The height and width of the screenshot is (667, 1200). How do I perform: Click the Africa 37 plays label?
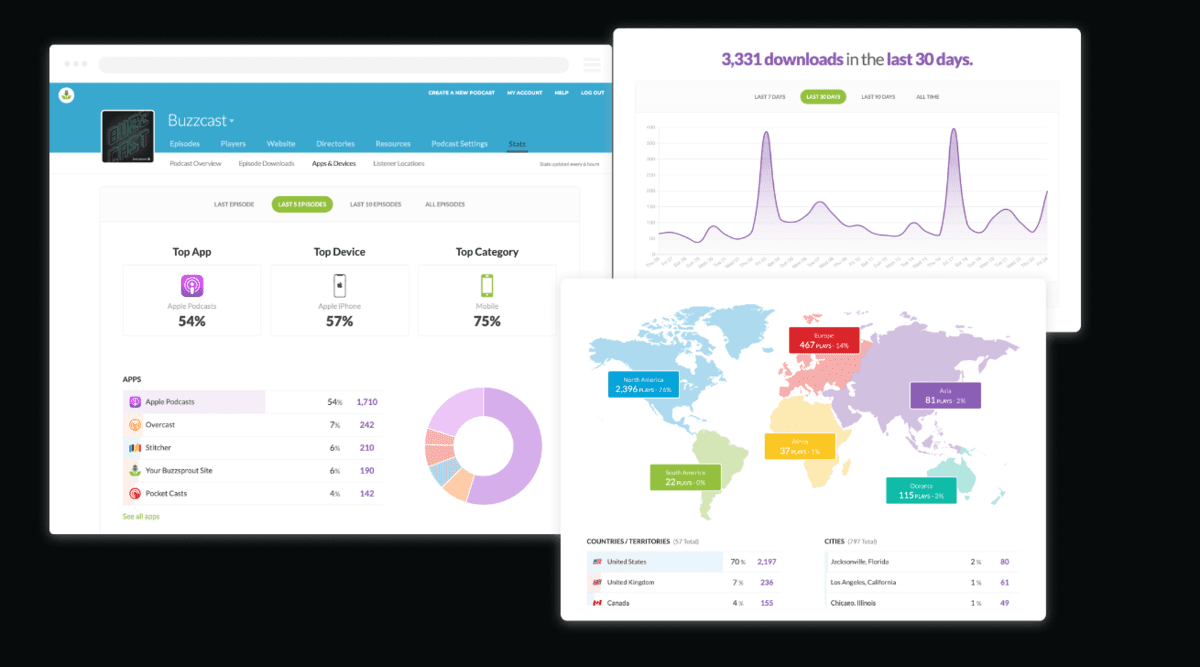point(800,446)
